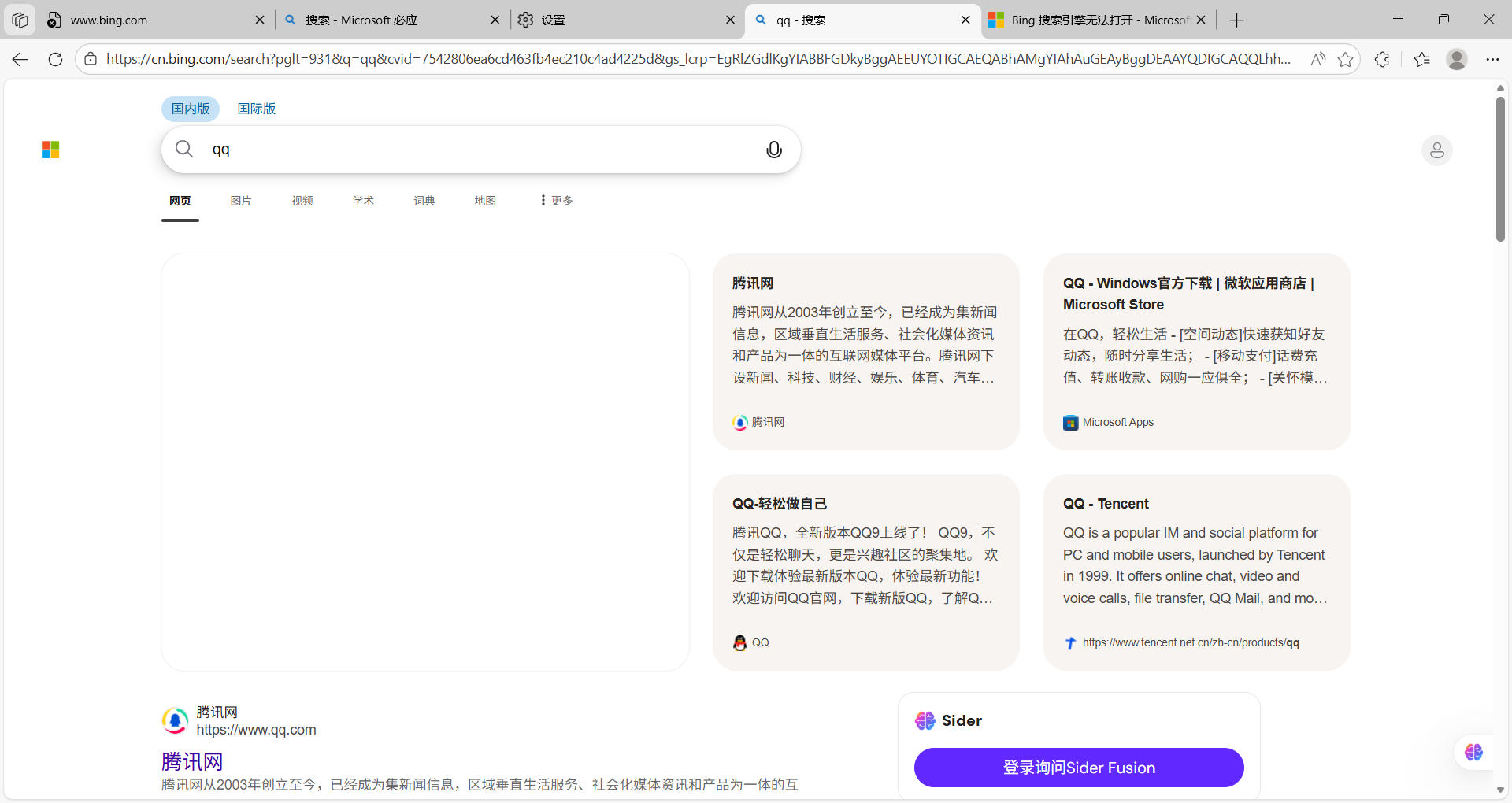Open a new browser tab
Viewport: 1512px width, 803px height.
click(1237, 20)
